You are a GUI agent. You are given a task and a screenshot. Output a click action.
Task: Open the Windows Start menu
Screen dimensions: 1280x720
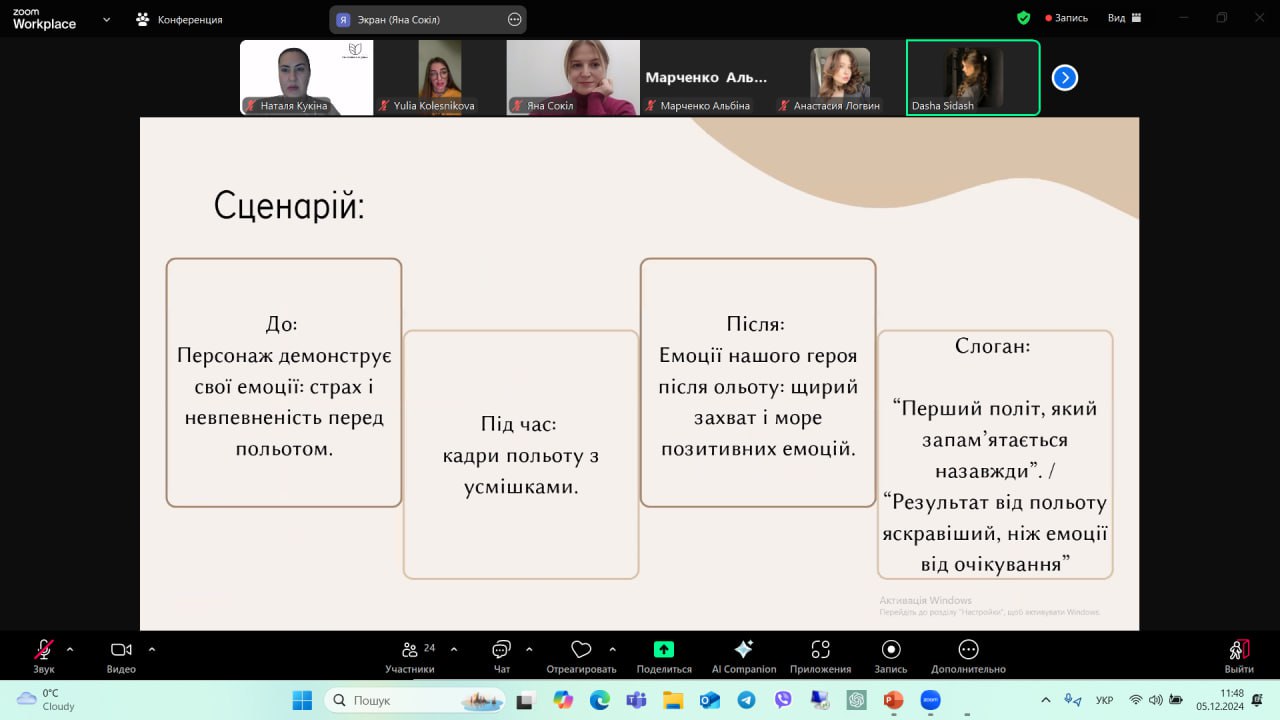point(302,700)
